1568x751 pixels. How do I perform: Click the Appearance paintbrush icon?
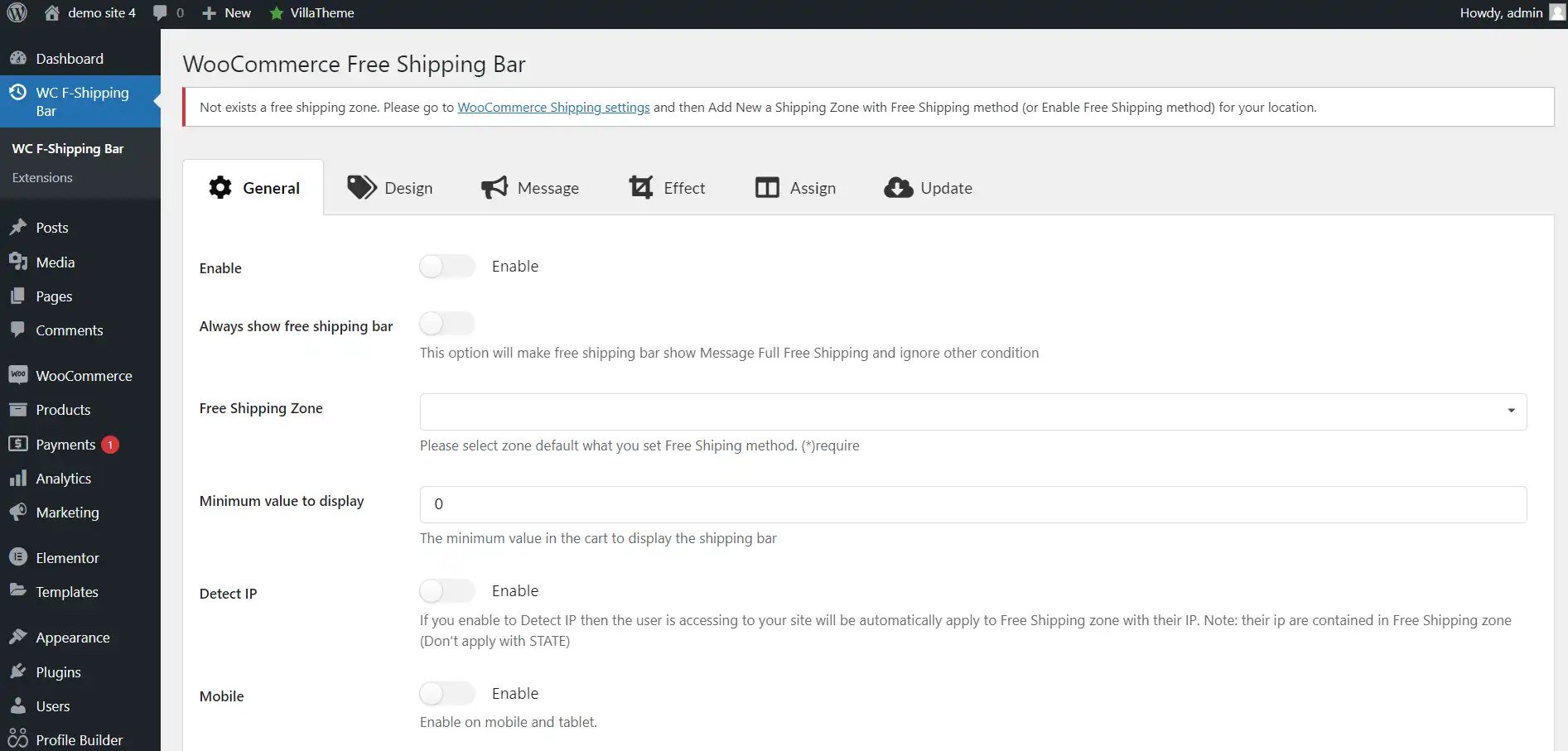(x=18, y=637)
